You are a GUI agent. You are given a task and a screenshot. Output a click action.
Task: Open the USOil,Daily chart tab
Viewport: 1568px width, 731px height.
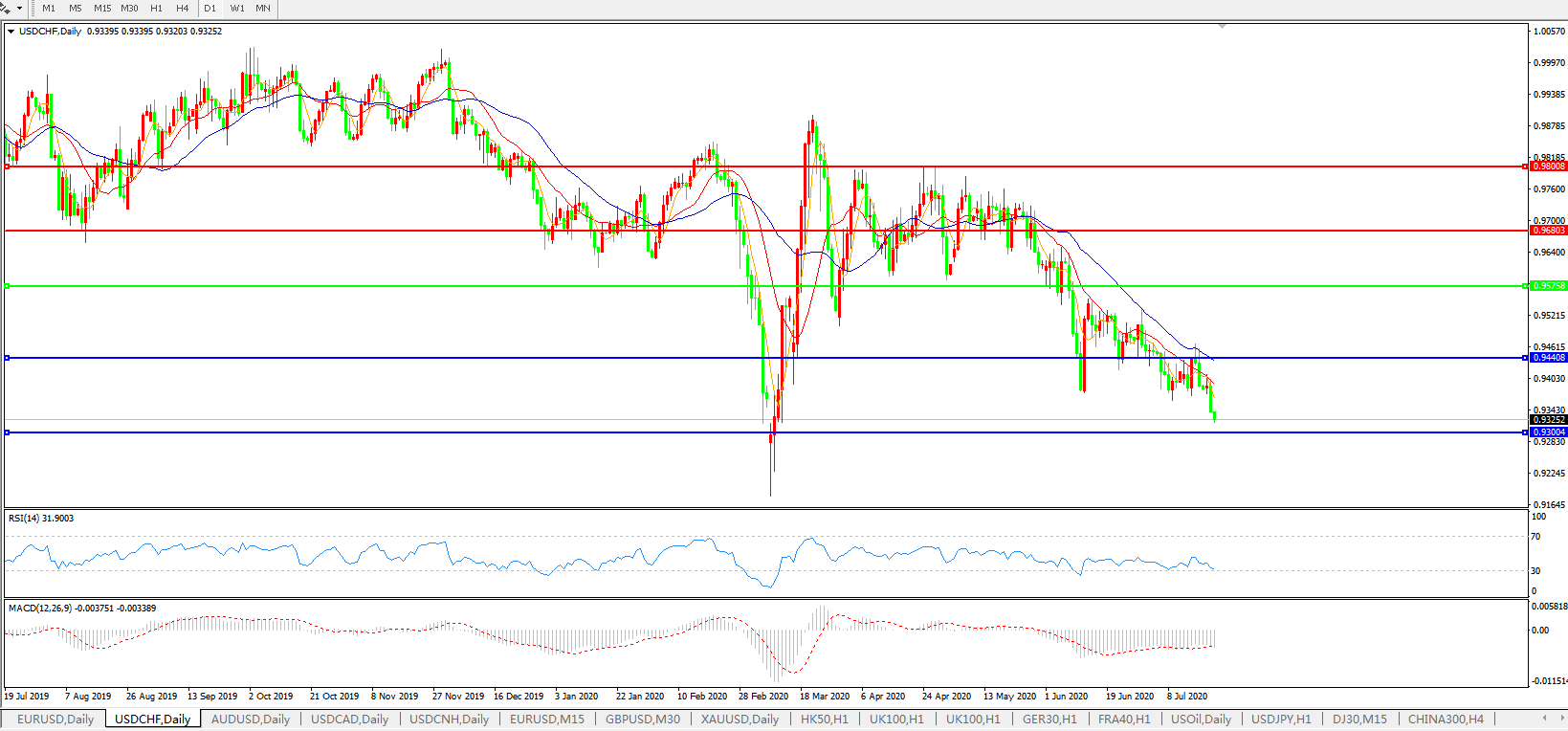coord(1201,719)
